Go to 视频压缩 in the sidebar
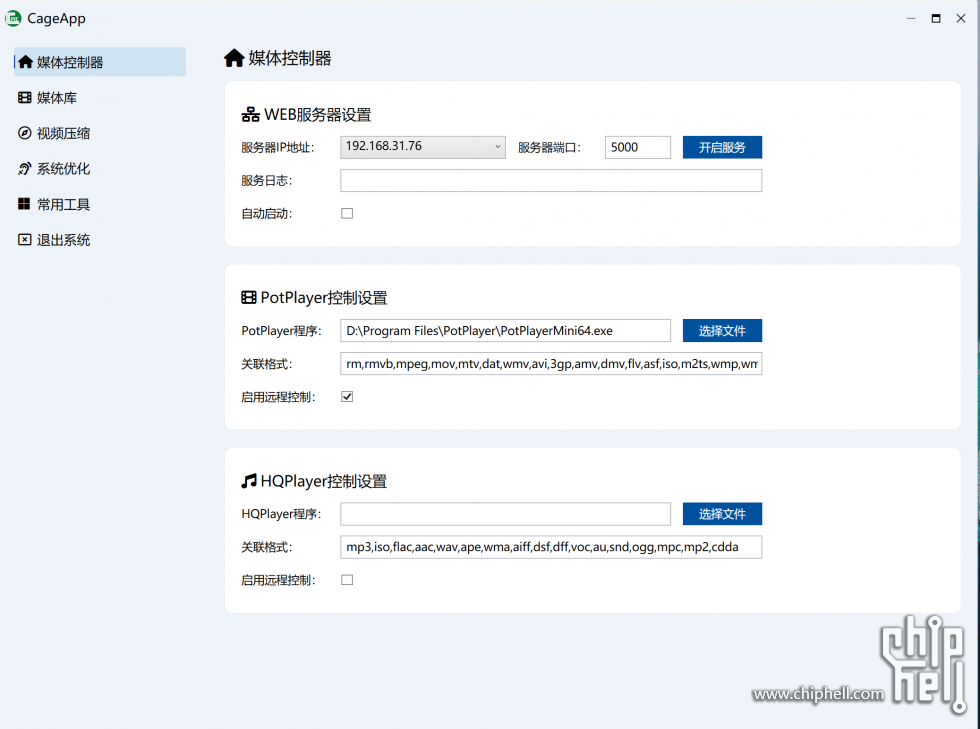The height and width of the screenshot is (729, 980). (100, 133)
